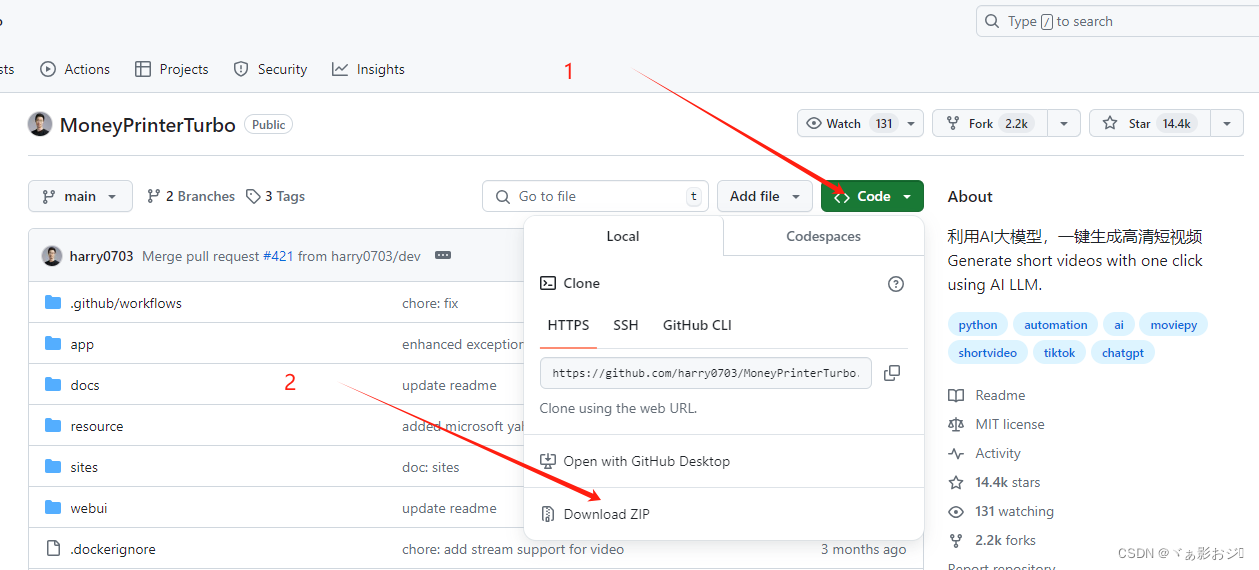Screen dimensions: 1259x570
Task: Click the stars icon in About sidebar
Action: 956,482
